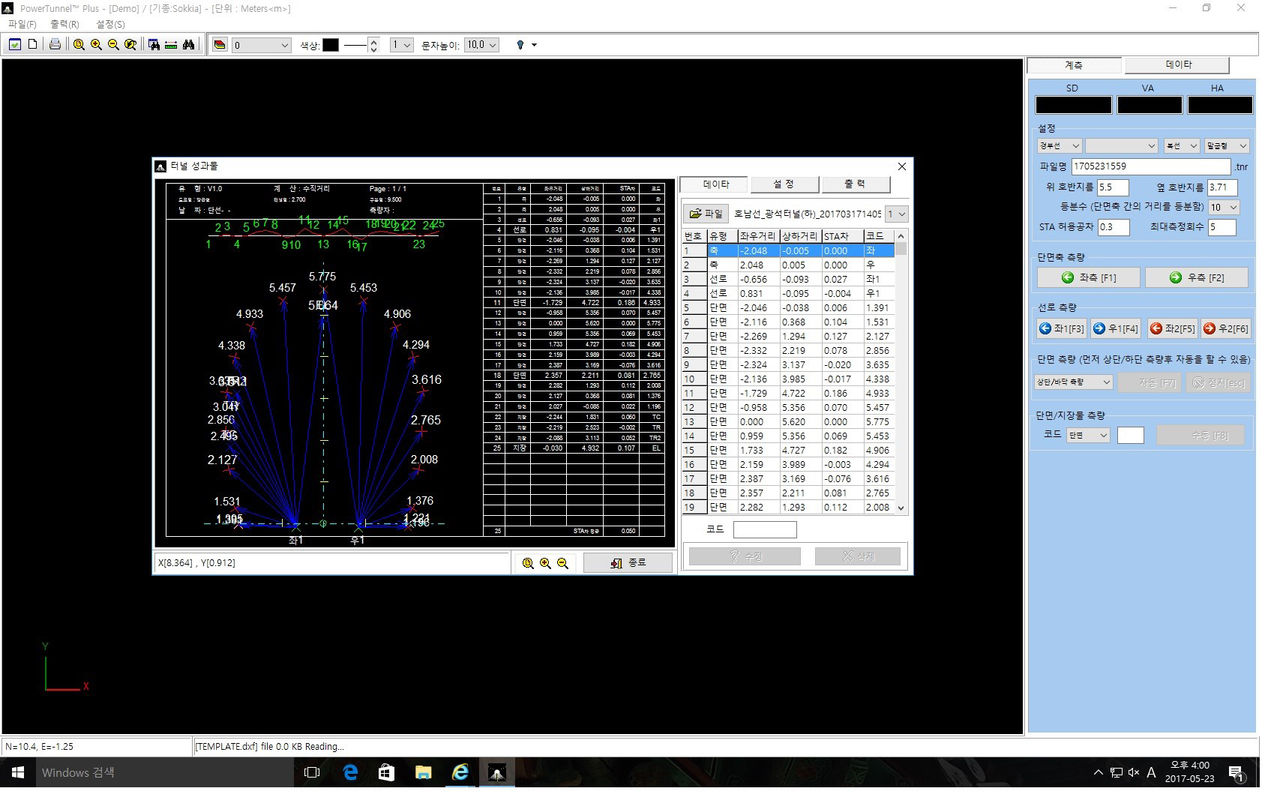Click the zoom out icon in main toolbar

[x=113, y=45]
